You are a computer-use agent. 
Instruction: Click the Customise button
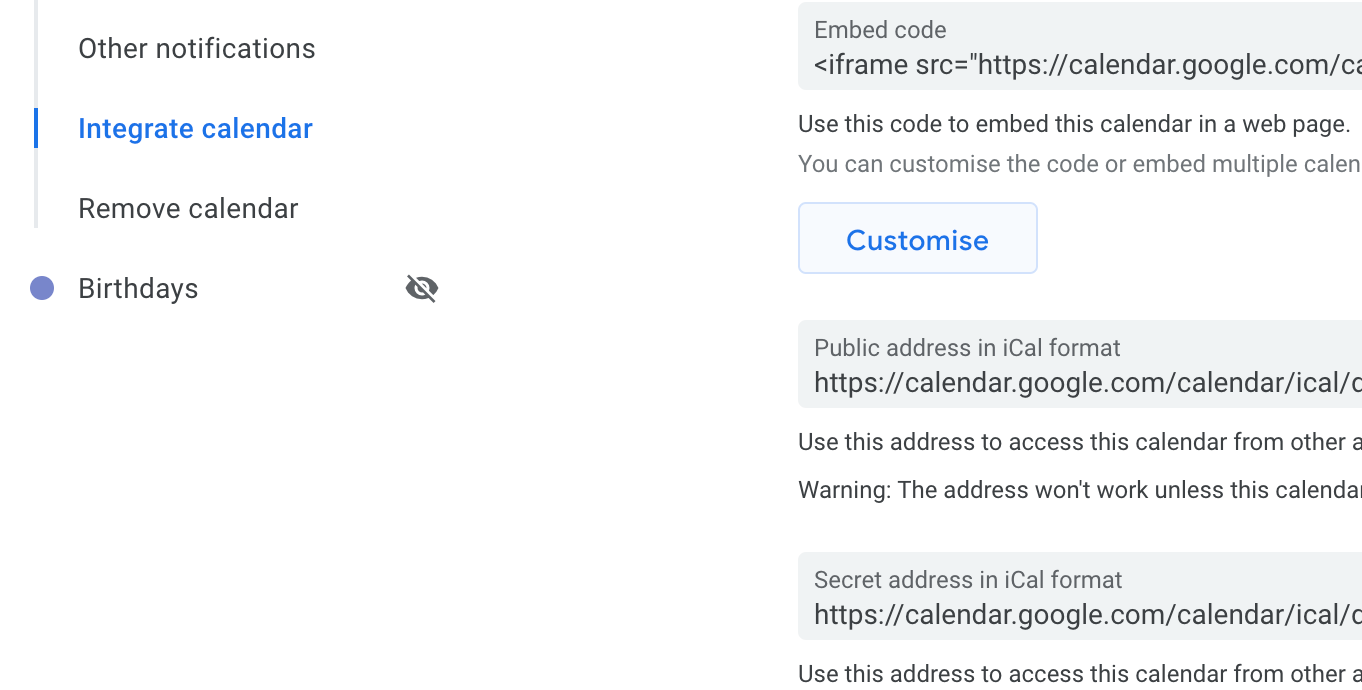pos(917,238)
